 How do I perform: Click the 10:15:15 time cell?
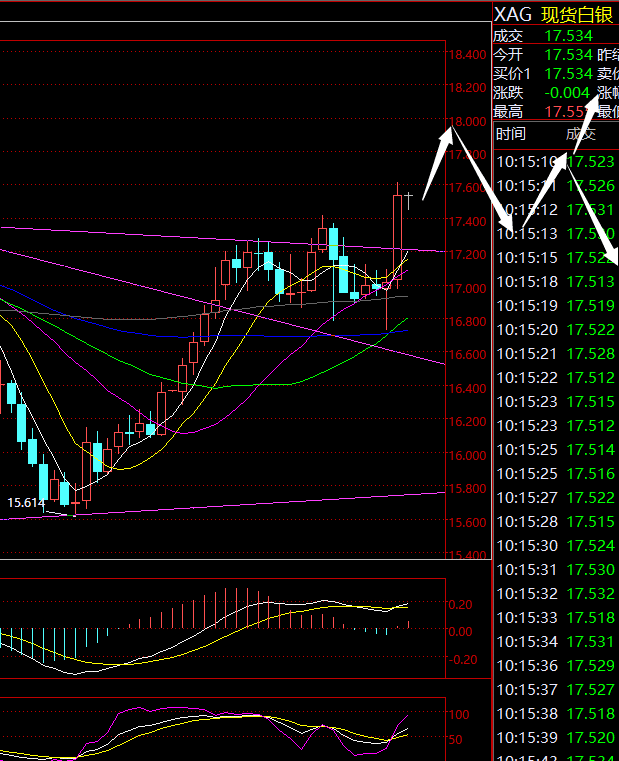(527, 257)
